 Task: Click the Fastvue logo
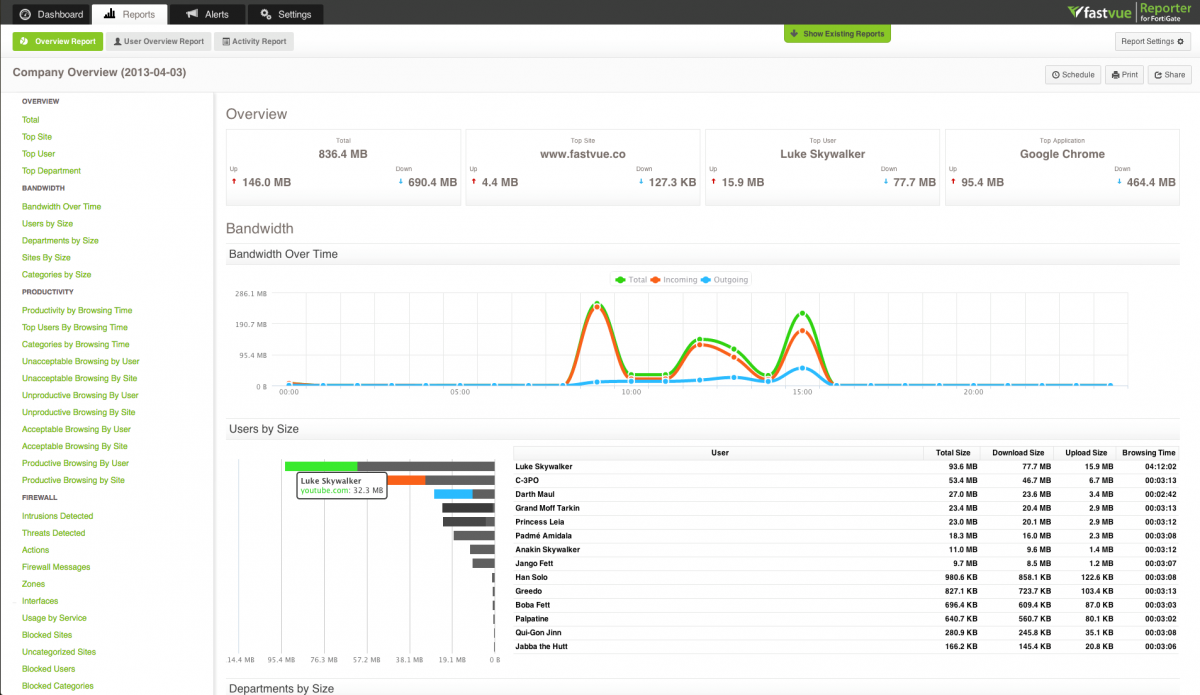coord(1100,13)
